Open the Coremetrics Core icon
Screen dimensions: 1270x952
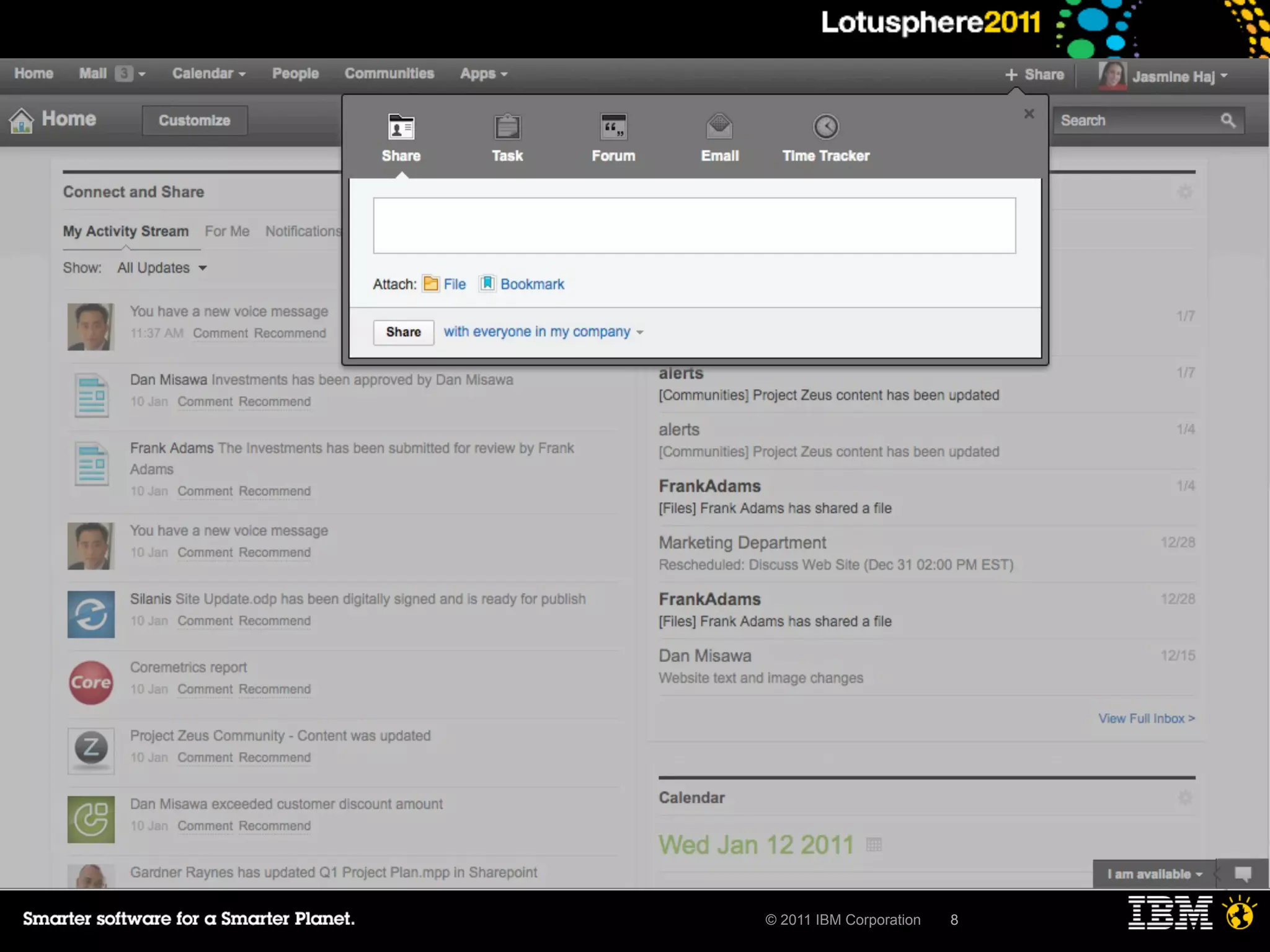(x=91, y=682)
